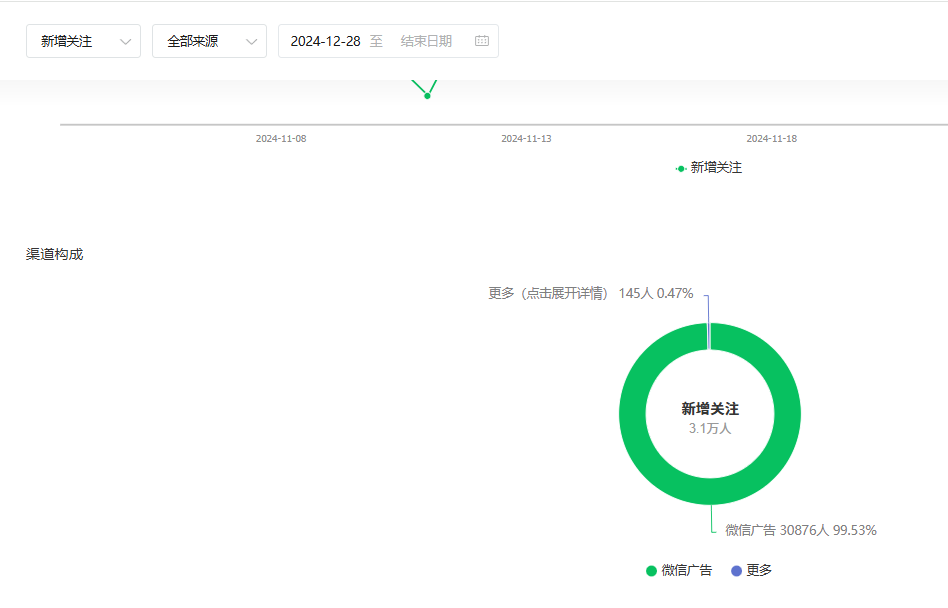Select the 2024-11-08 axis date label
The width and height of the screenshot is (948, 608).
click(x=281, y=139)
